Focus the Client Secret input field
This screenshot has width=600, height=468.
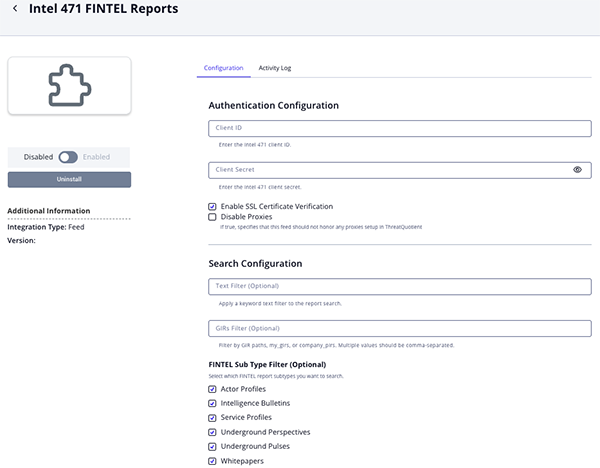pyautogui.click(x=399, y=170)
